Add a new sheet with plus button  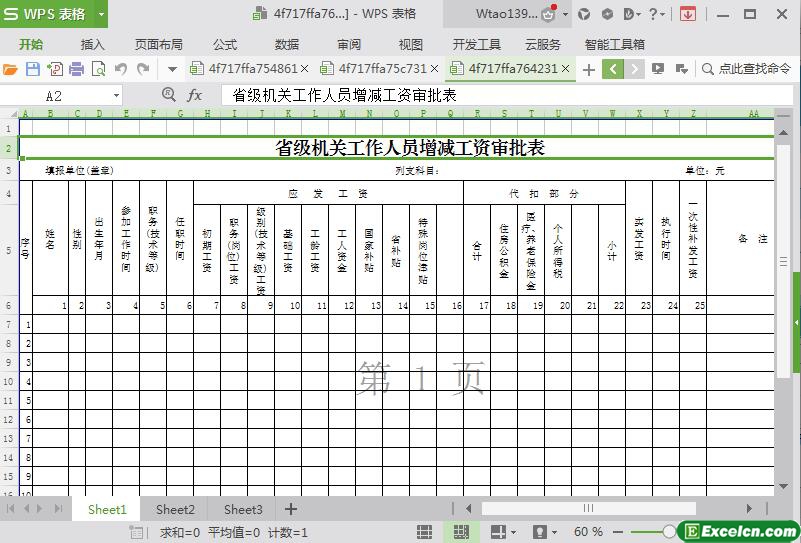(x=291, y=509)
